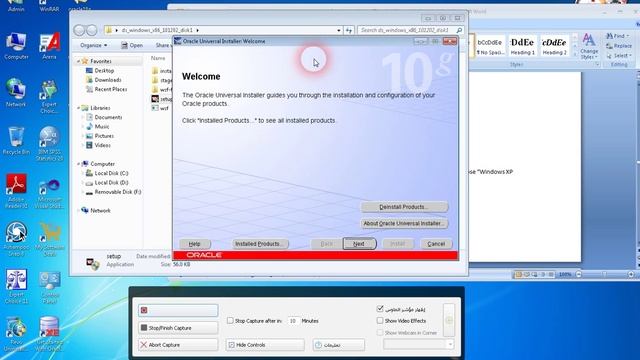Click Help button in Oracle installer
640x360 pixels.
tap(195, 244)
